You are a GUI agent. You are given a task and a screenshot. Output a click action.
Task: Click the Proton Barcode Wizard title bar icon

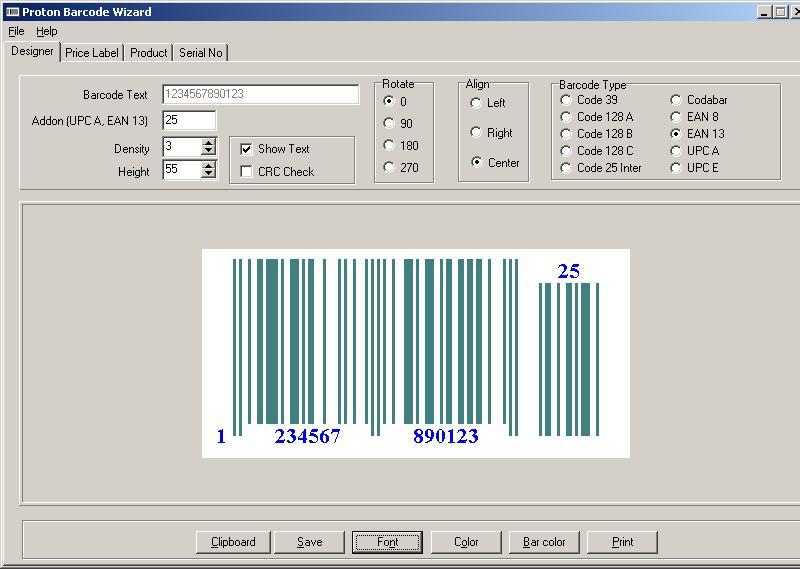(12, 12)
